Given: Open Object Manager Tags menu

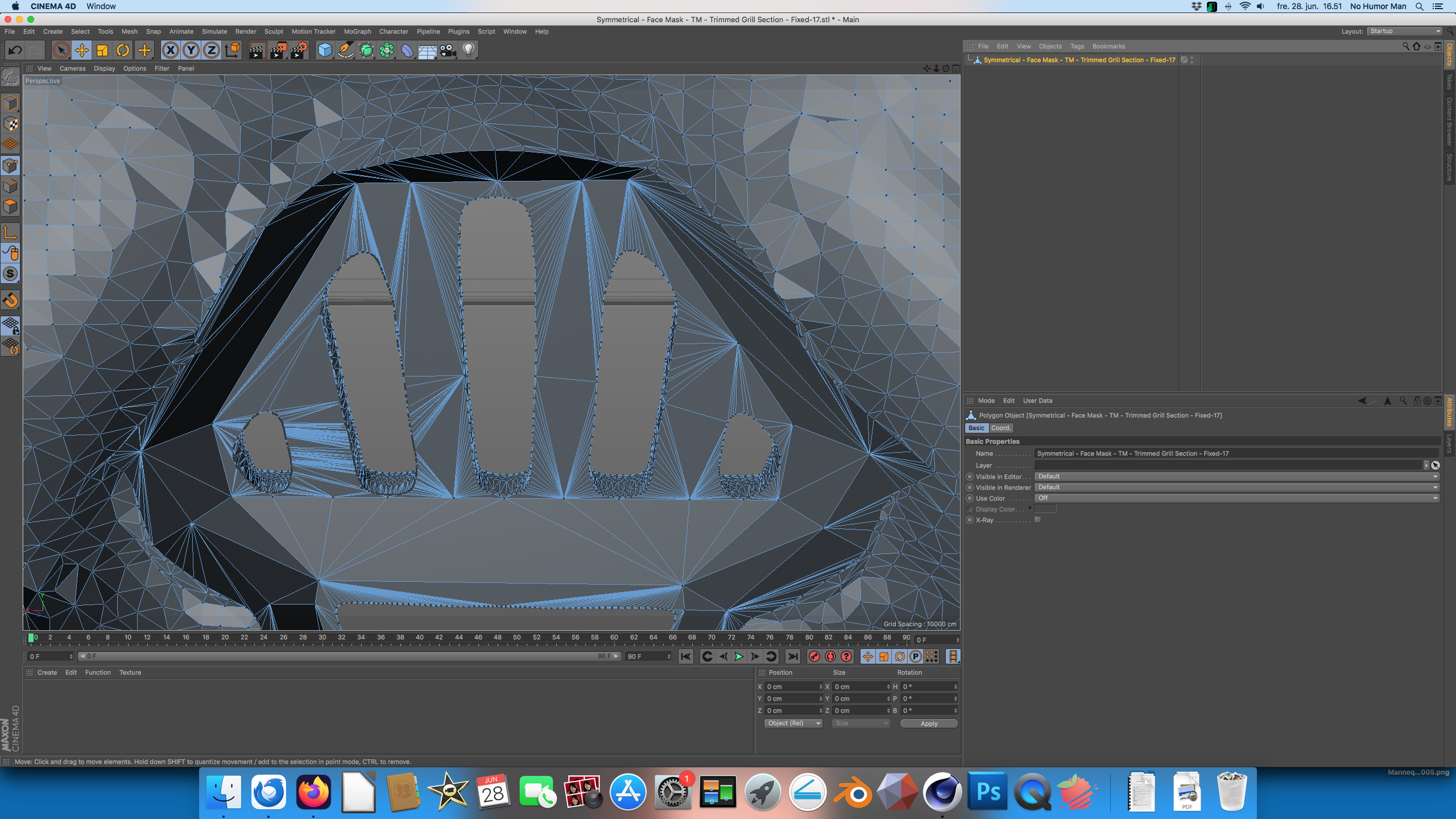Looking at the screenshot, I should click(1077, 47).
